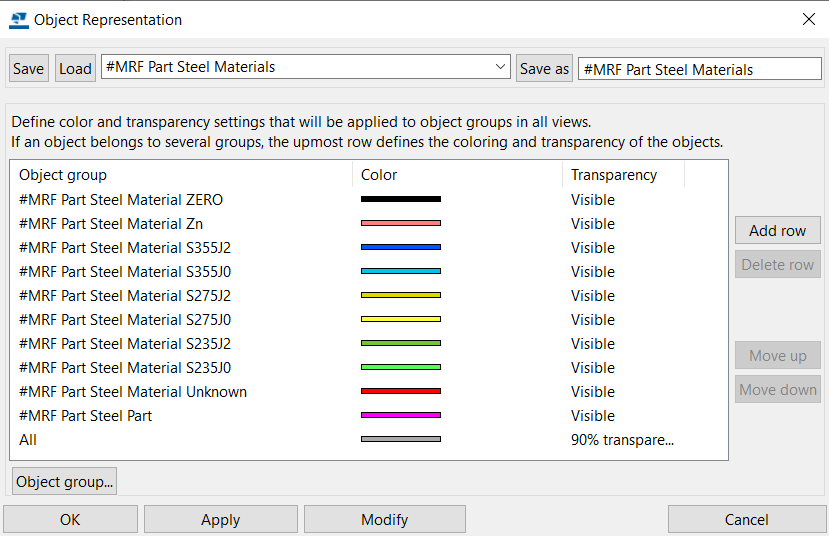Click the Load button

[75, 68]
